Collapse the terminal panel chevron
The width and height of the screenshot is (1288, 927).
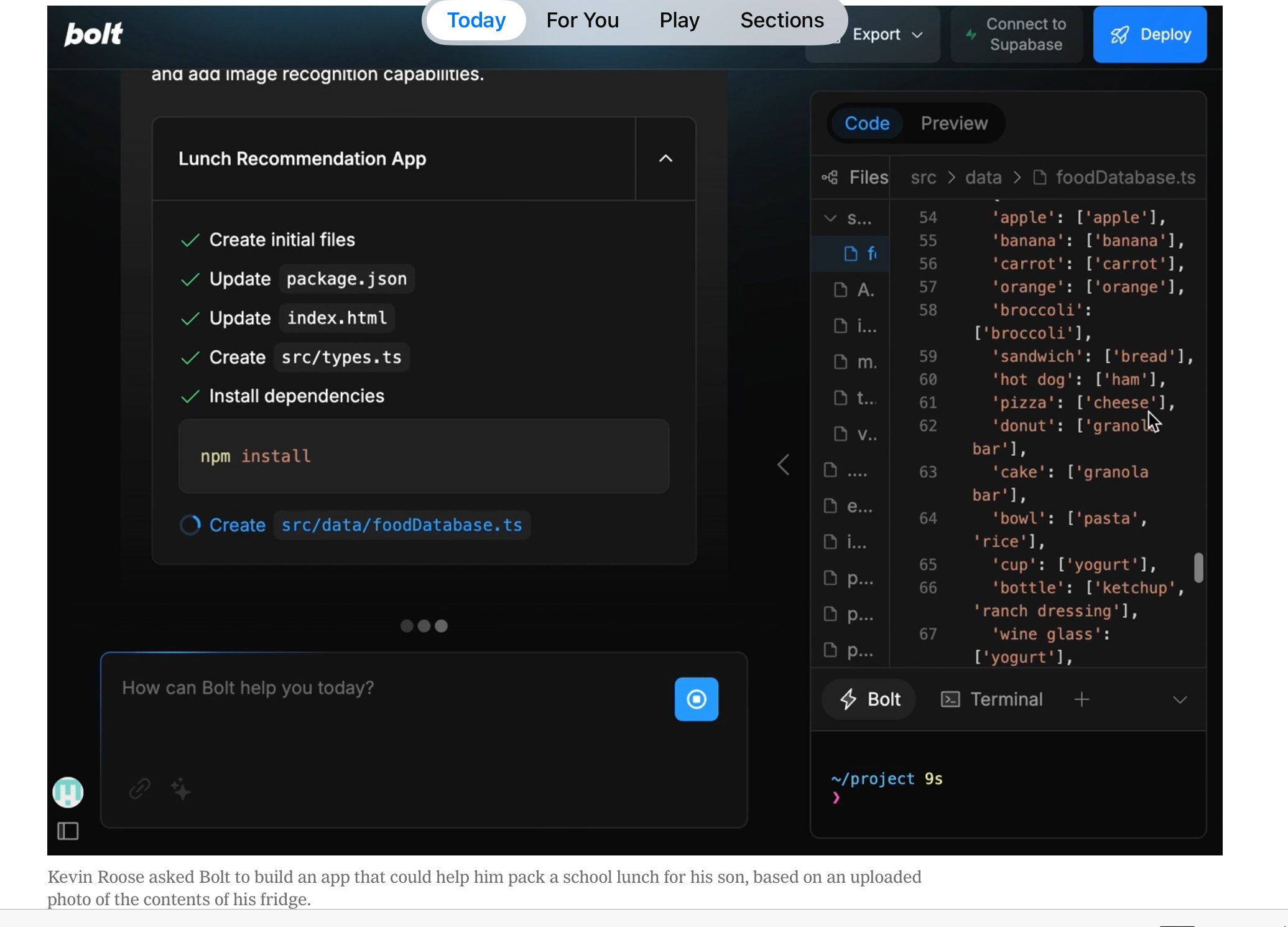(x=1180, y=700)
